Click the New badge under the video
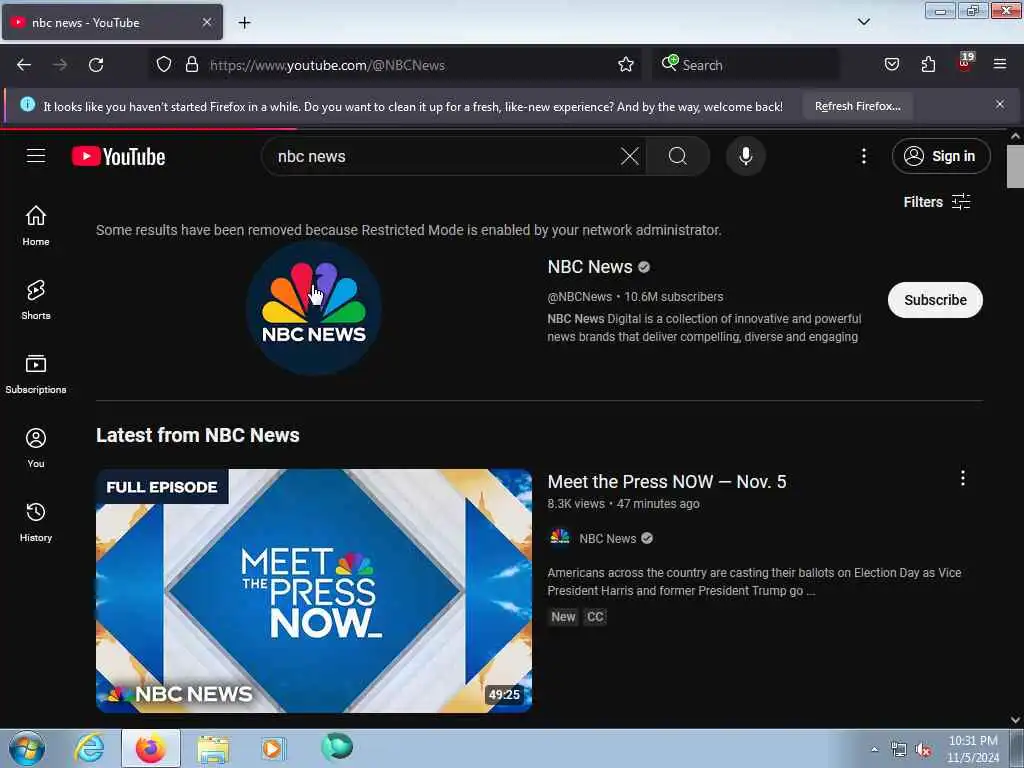Image resolution: width=1024 pixels, height=768 pixels. click(563, 616)
